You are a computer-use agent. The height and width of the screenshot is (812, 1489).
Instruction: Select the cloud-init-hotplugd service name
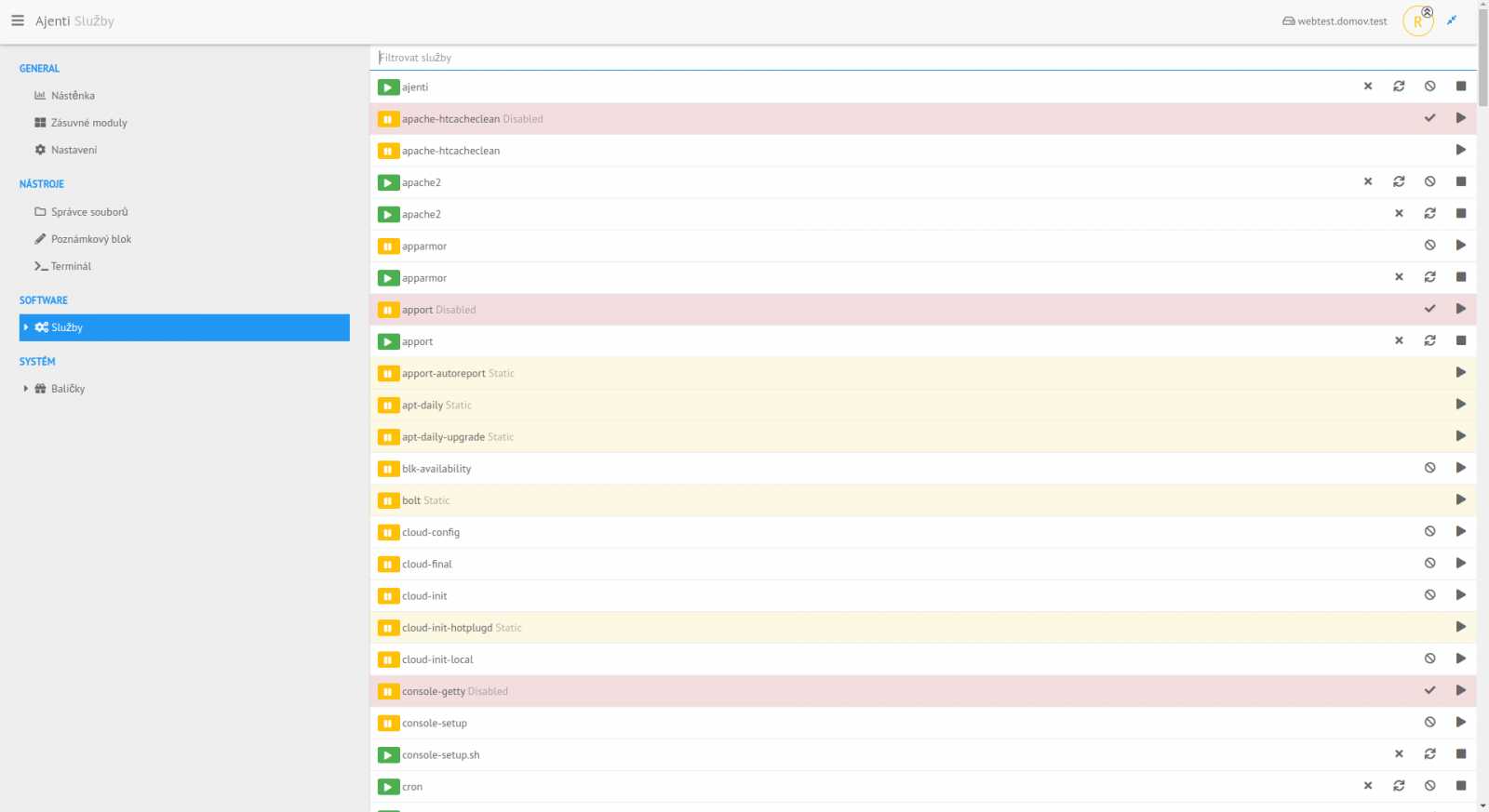coord(448,628)
